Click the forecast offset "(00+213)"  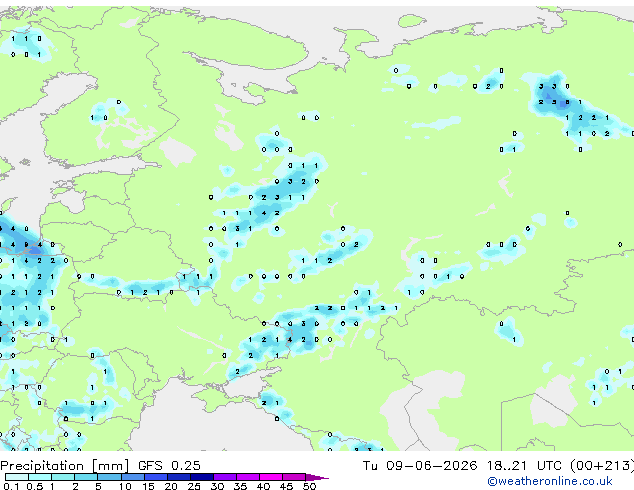602,466
